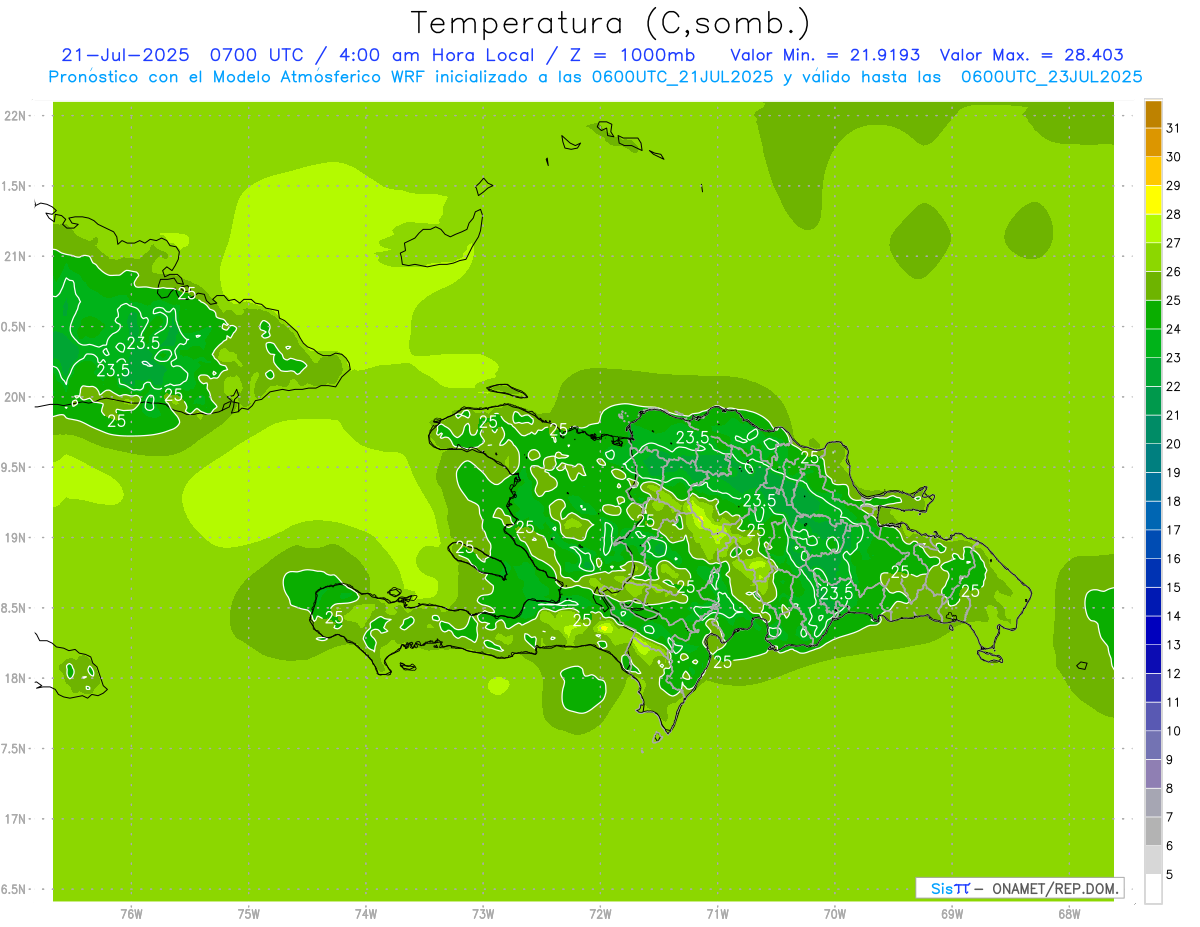Pick the yellow colorbar band between 28 and 29
The width and height of the screenshot is (1200, 927).
pyautogui.click(x=1153, y=200)
